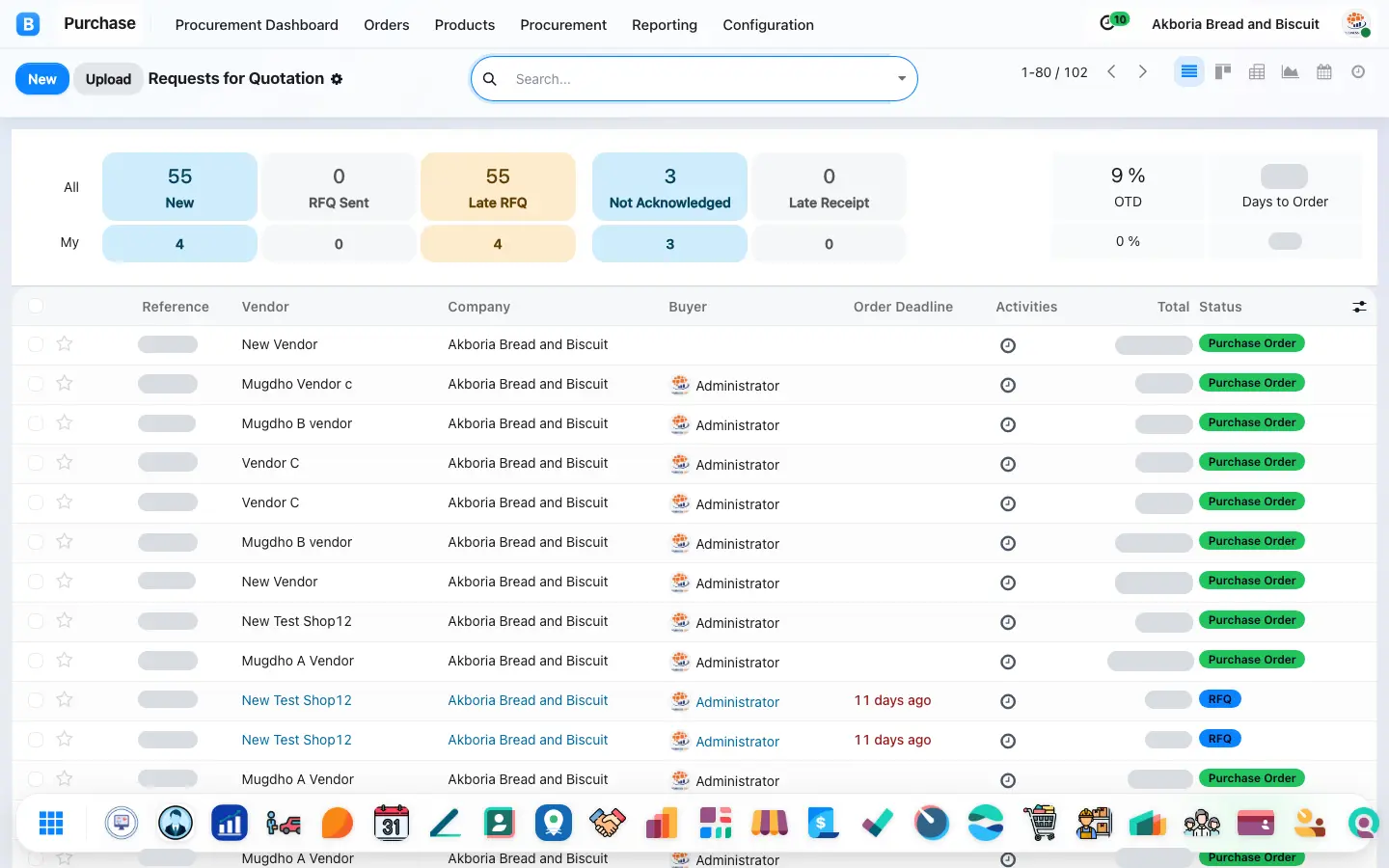Open the Configuration menu
This screenshot has height=868, width=1389.
[x=769, y=25]
